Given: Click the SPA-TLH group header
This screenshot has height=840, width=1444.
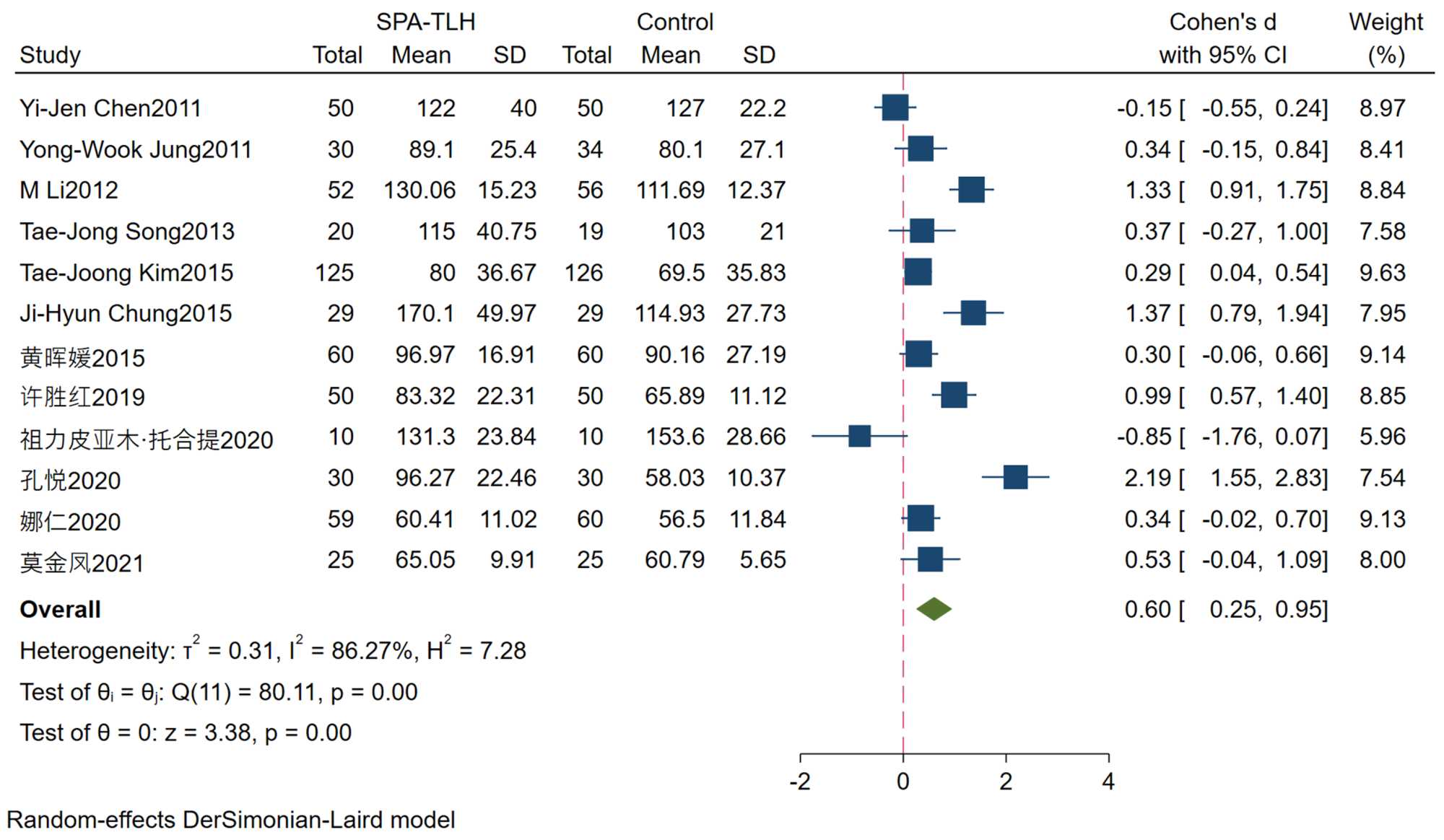Looking at the screenshot, I should click(425, 22).
